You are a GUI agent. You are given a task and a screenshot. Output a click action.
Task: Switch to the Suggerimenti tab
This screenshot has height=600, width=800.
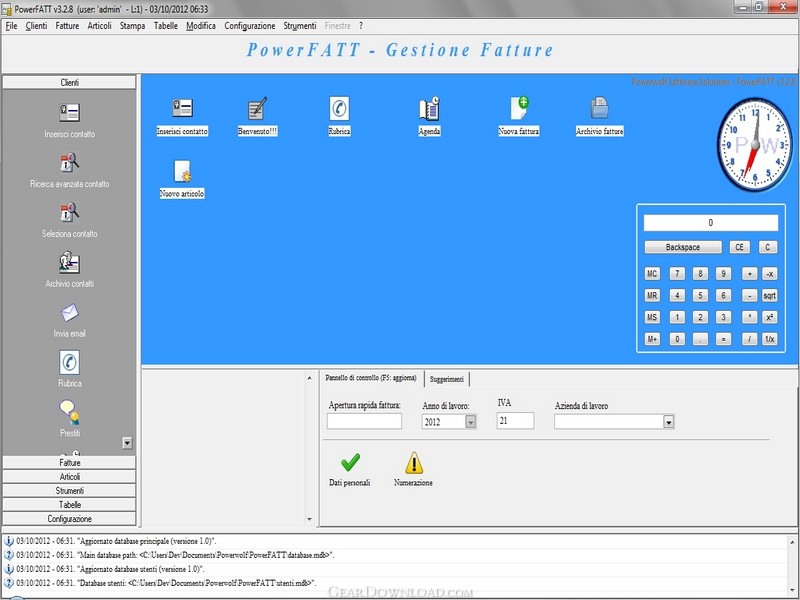pyautogui.click(x=446, y=379)
